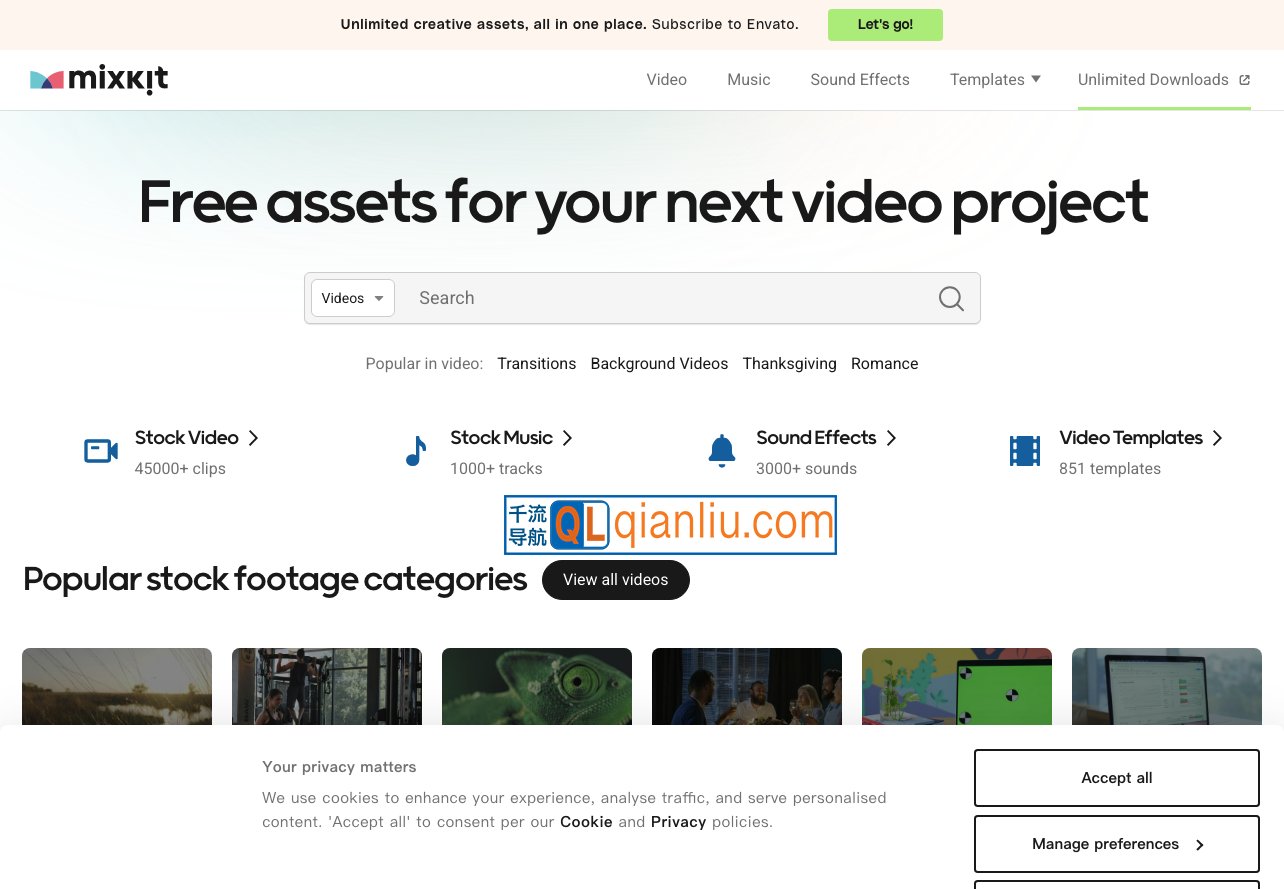Expand the Templates navigation menu
This screenshot has height=889, width=1284.
995,80
